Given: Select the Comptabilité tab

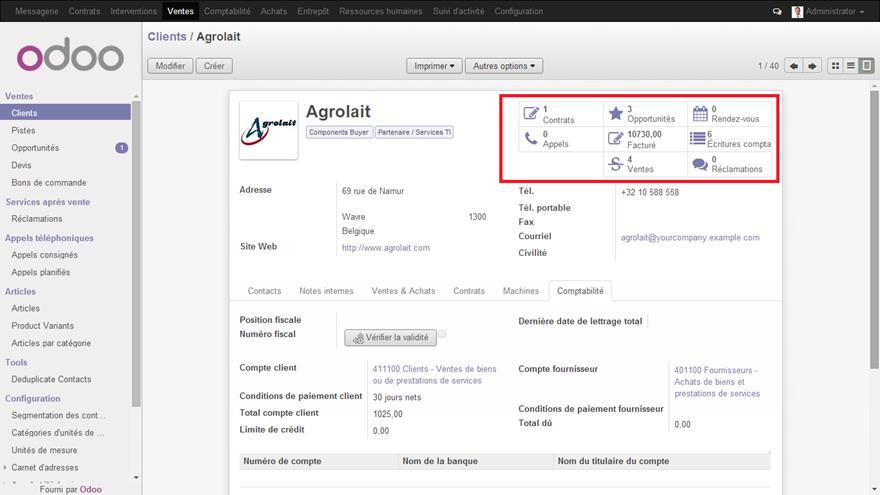Looking at the screenshot, I should coord(580,291).
